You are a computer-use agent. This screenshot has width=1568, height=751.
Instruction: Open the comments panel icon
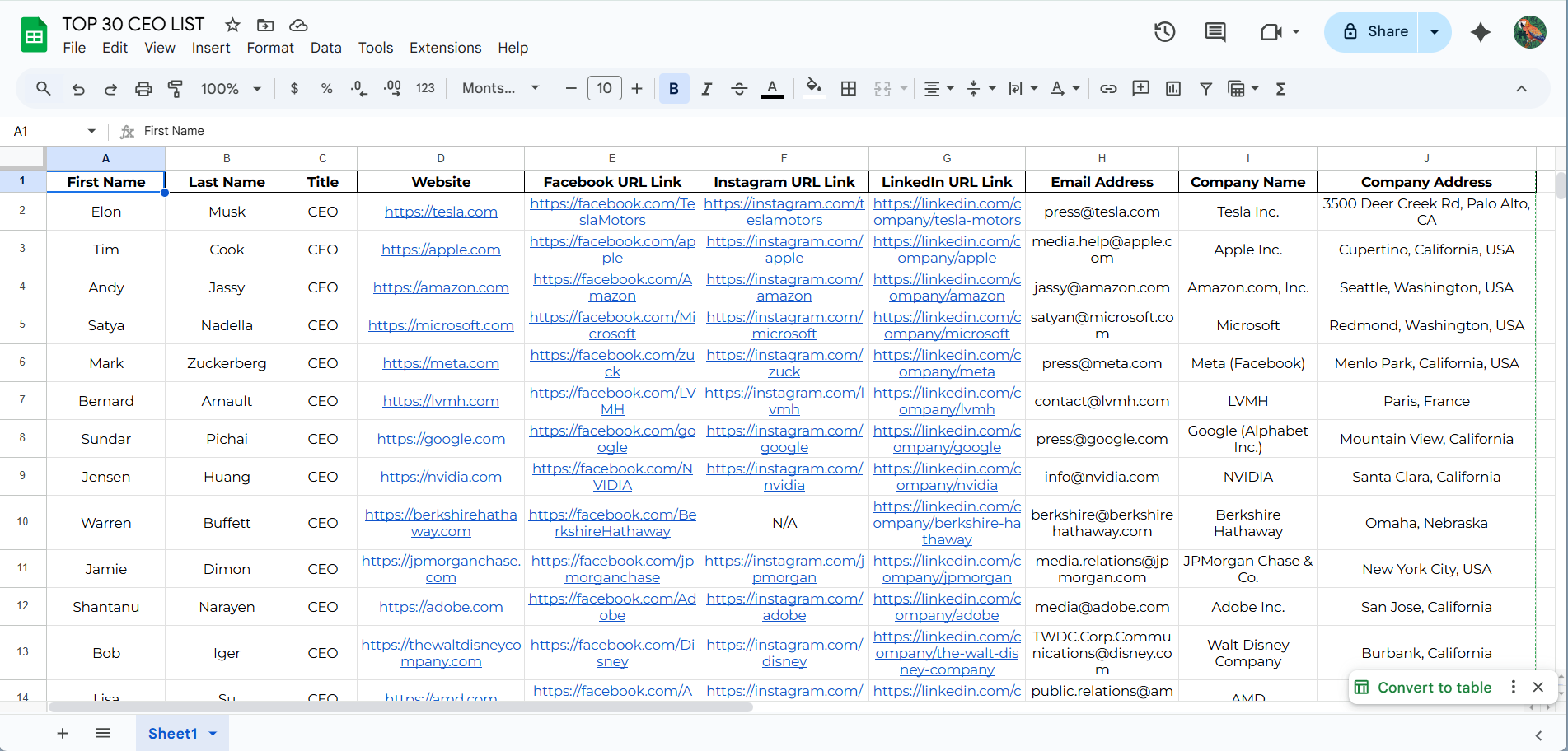[1215, 32]
